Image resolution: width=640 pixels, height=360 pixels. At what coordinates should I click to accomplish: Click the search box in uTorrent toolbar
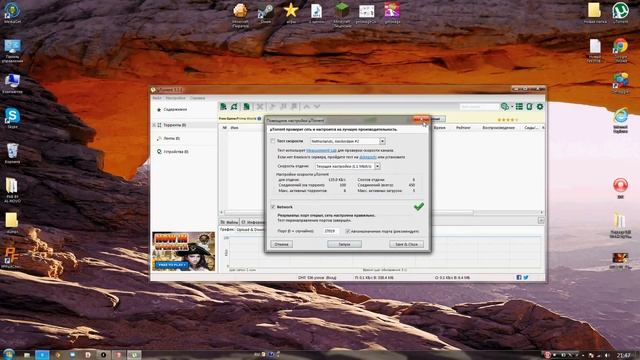coord(479,107)
